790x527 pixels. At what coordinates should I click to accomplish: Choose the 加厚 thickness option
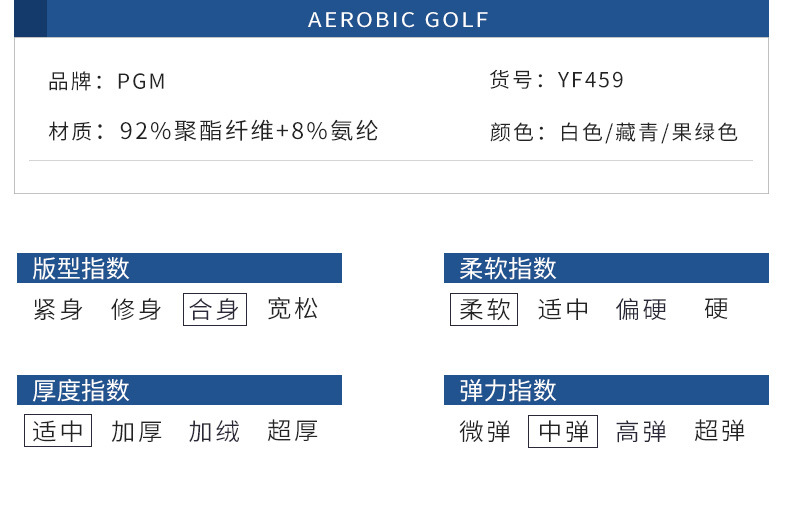coord(136,432)
